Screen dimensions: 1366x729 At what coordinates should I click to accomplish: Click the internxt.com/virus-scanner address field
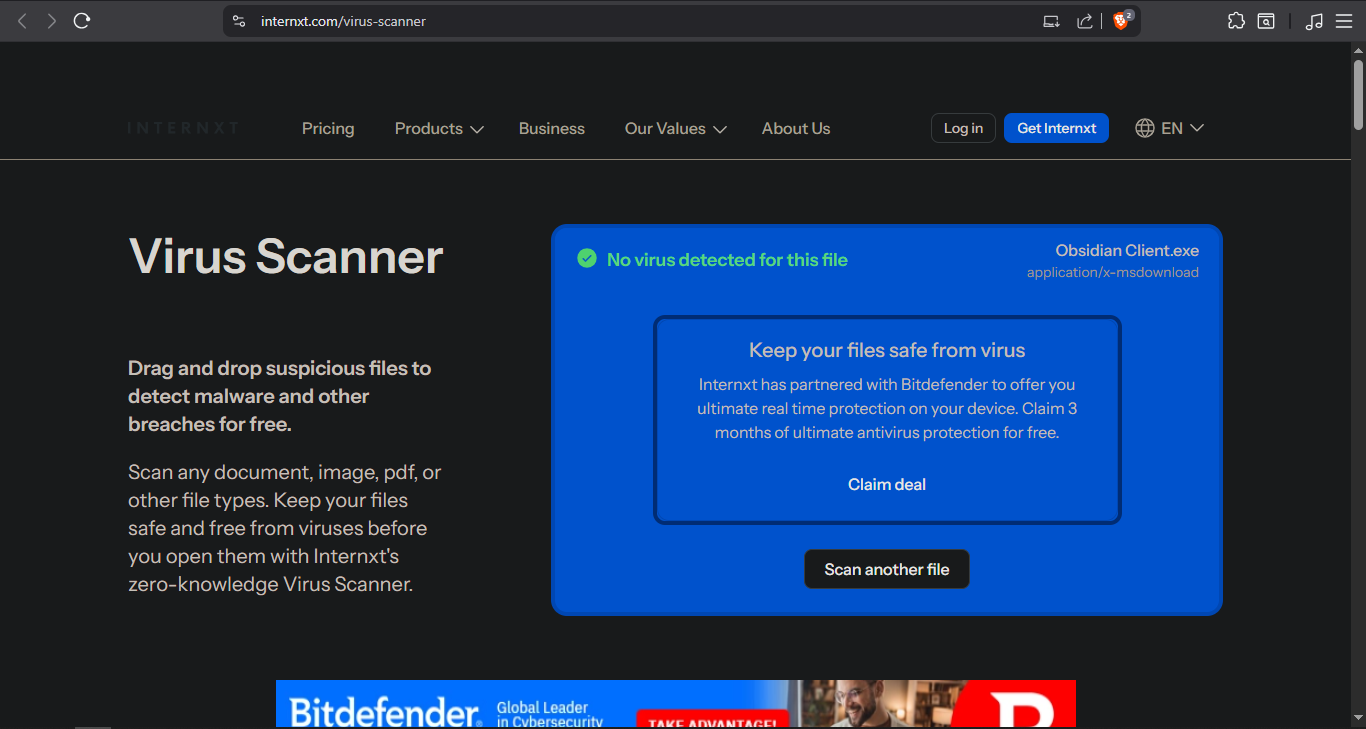click(343, 21)
